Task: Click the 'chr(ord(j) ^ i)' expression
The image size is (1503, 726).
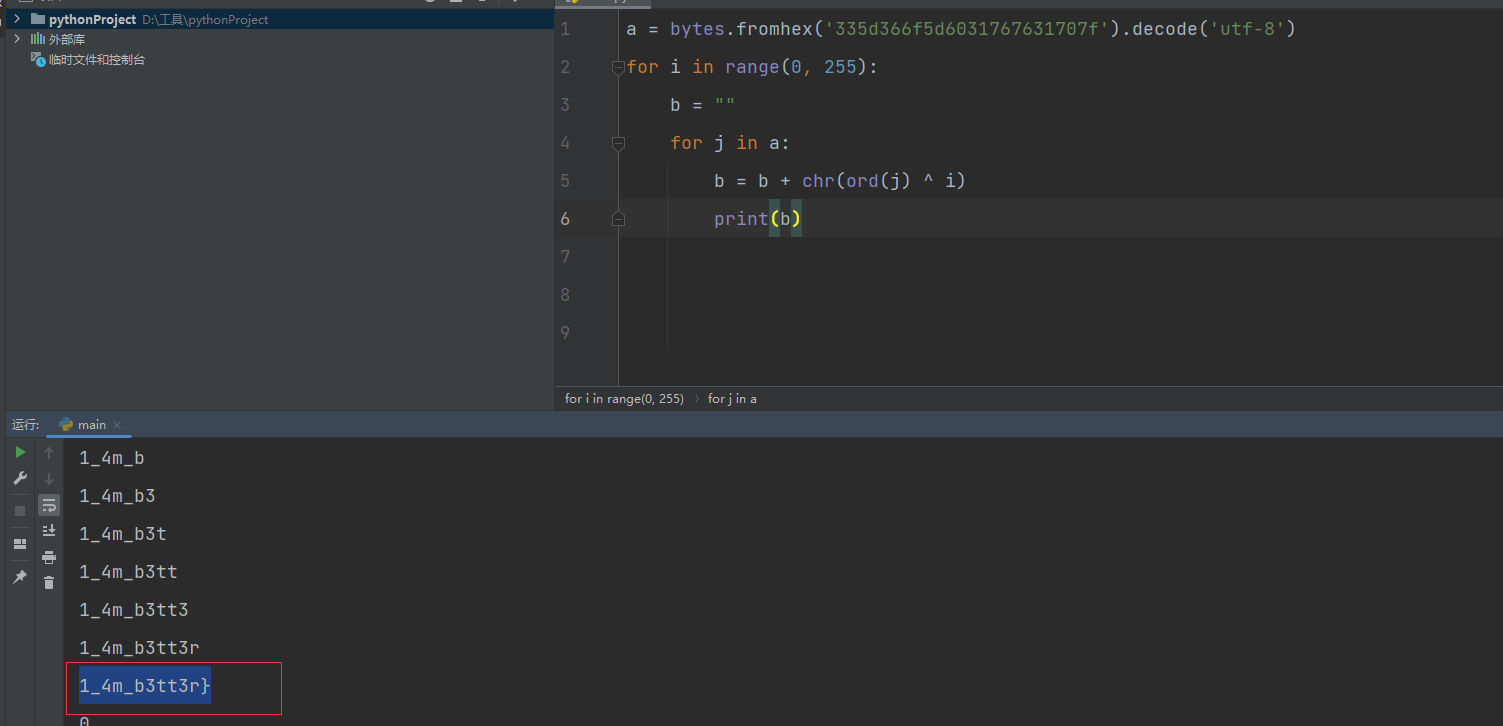Action: coord(884,181)
